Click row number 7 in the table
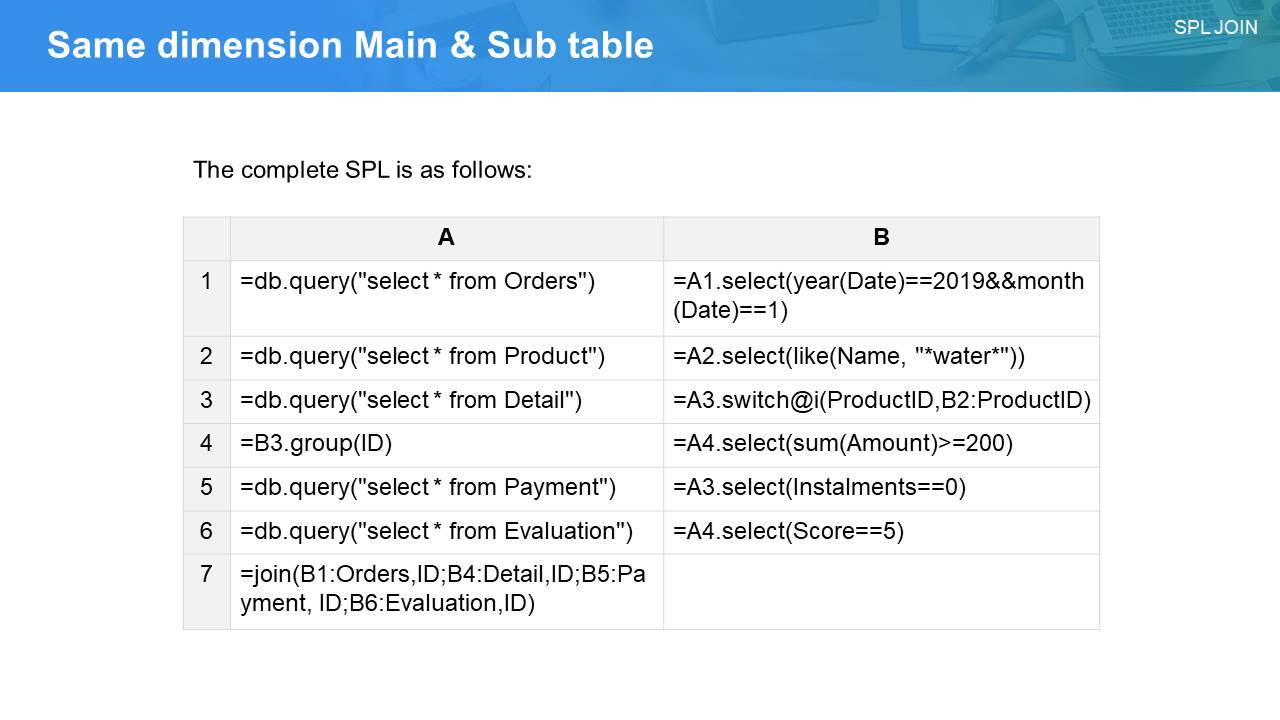This screenshot has width=1280, height=720. coord(206,575)
